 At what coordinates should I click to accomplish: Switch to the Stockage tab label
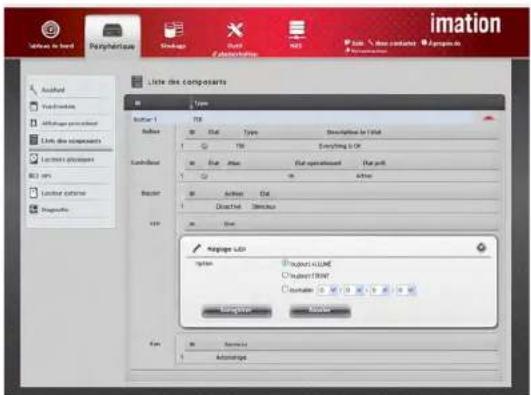pyautogui.click(x=173, y=46)
